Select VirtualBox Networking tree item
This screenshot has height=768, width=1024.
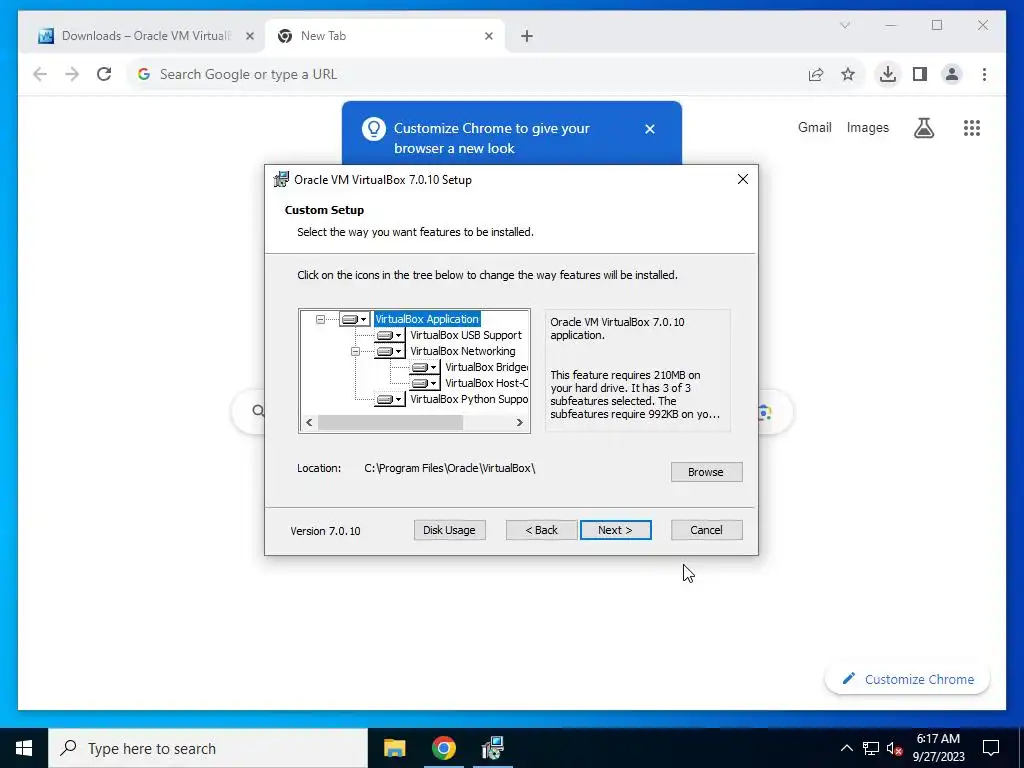coord(462,351)
